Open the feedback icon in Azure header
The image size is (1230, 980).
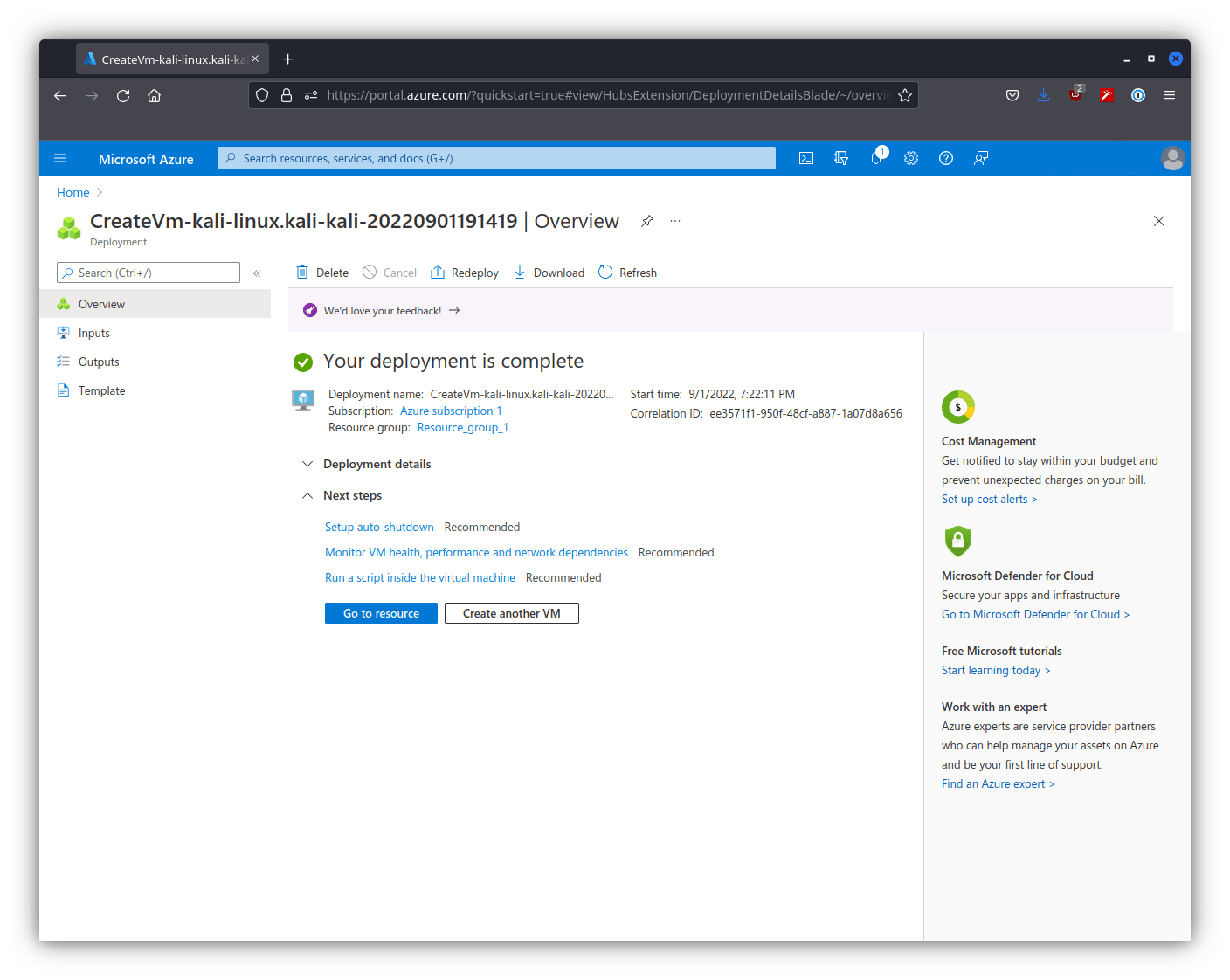pos(981,158)
